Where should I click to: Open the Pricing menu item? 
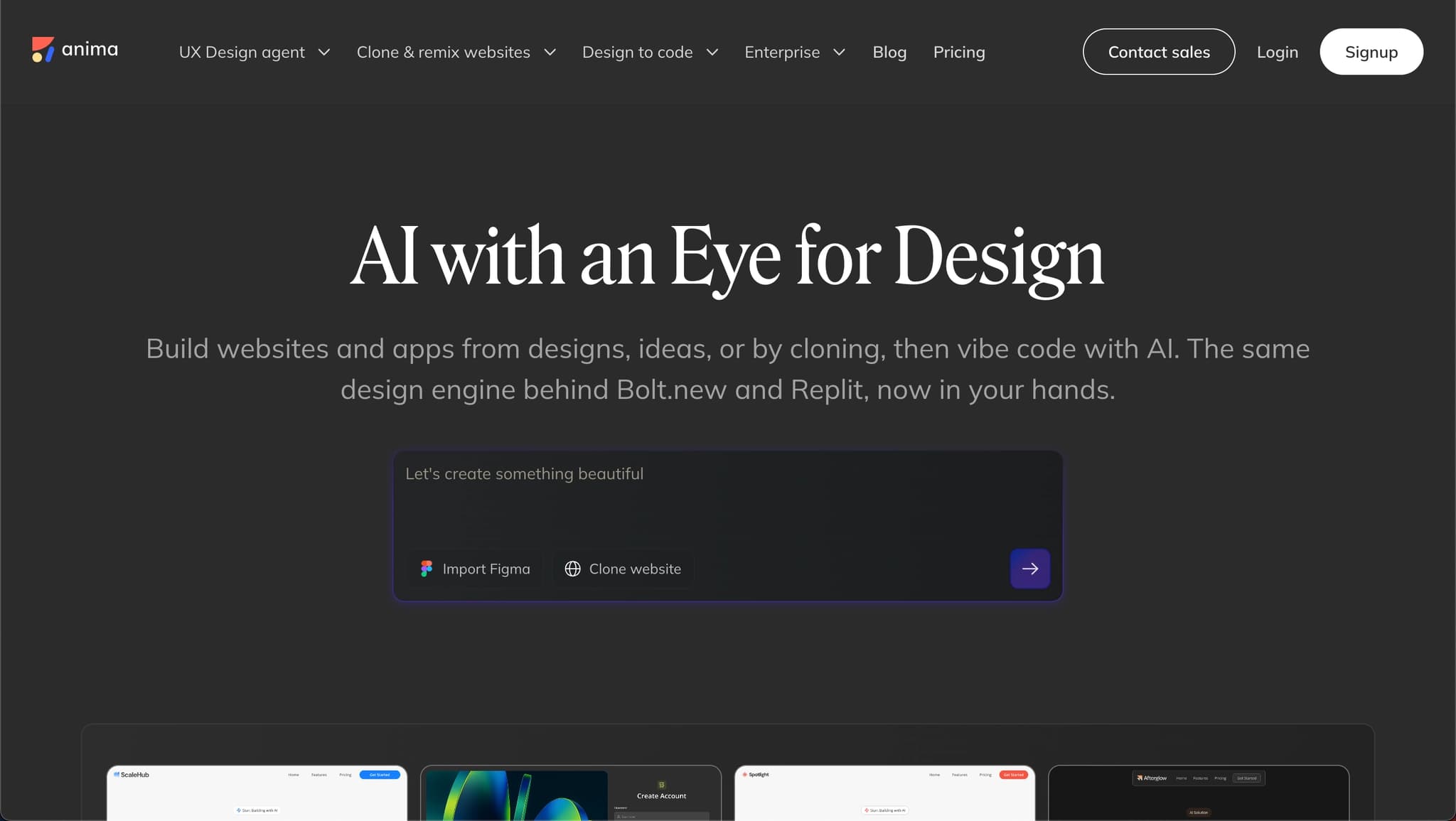pos(959,52)
